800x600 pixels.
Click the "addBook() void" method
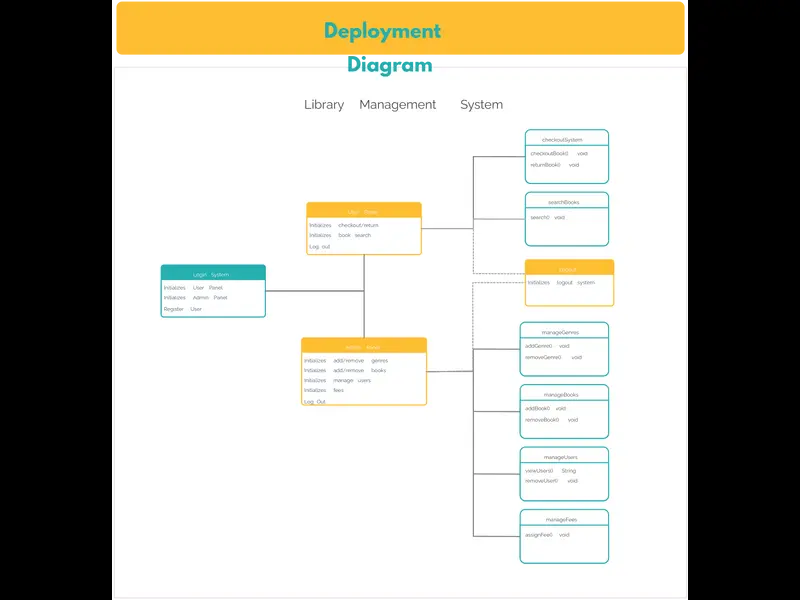tap(545, 409)
